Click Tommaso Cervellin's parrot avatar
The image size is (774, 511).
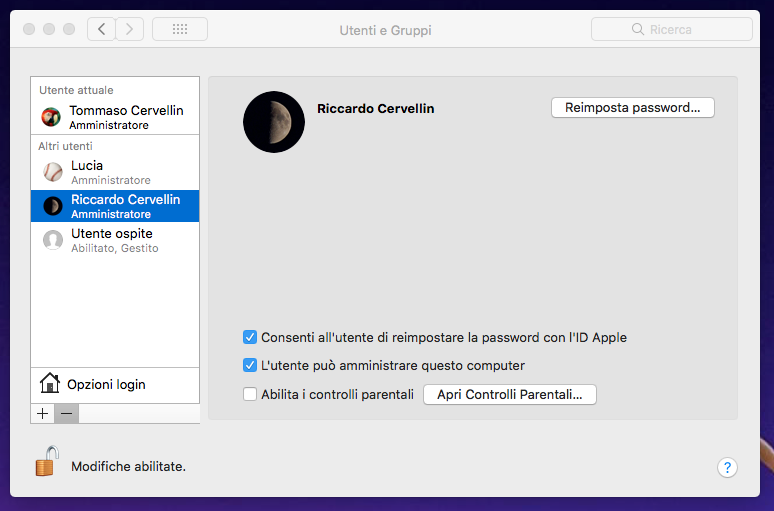tap(51, 118)
